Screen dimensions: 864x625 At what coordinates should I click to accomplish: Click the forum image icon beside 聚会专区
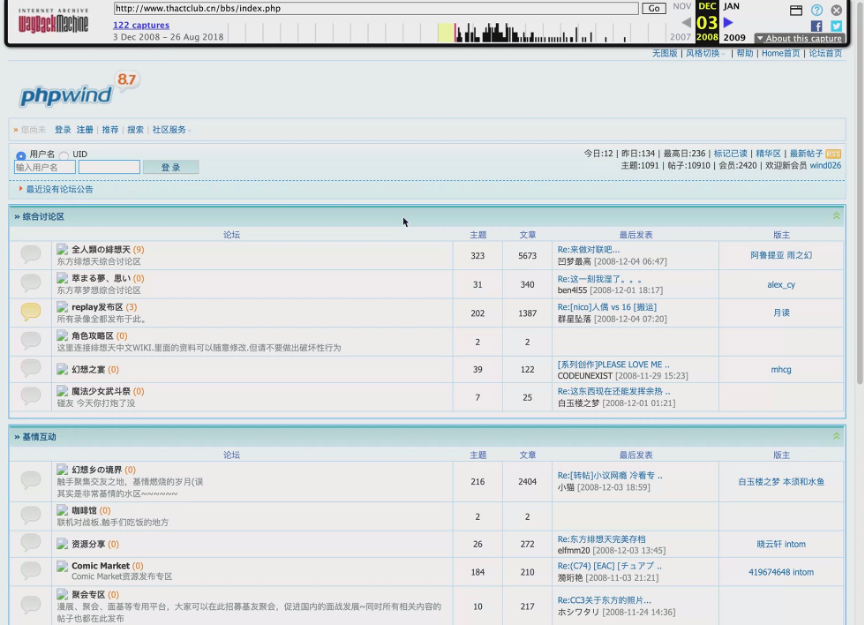pos(62,594)
